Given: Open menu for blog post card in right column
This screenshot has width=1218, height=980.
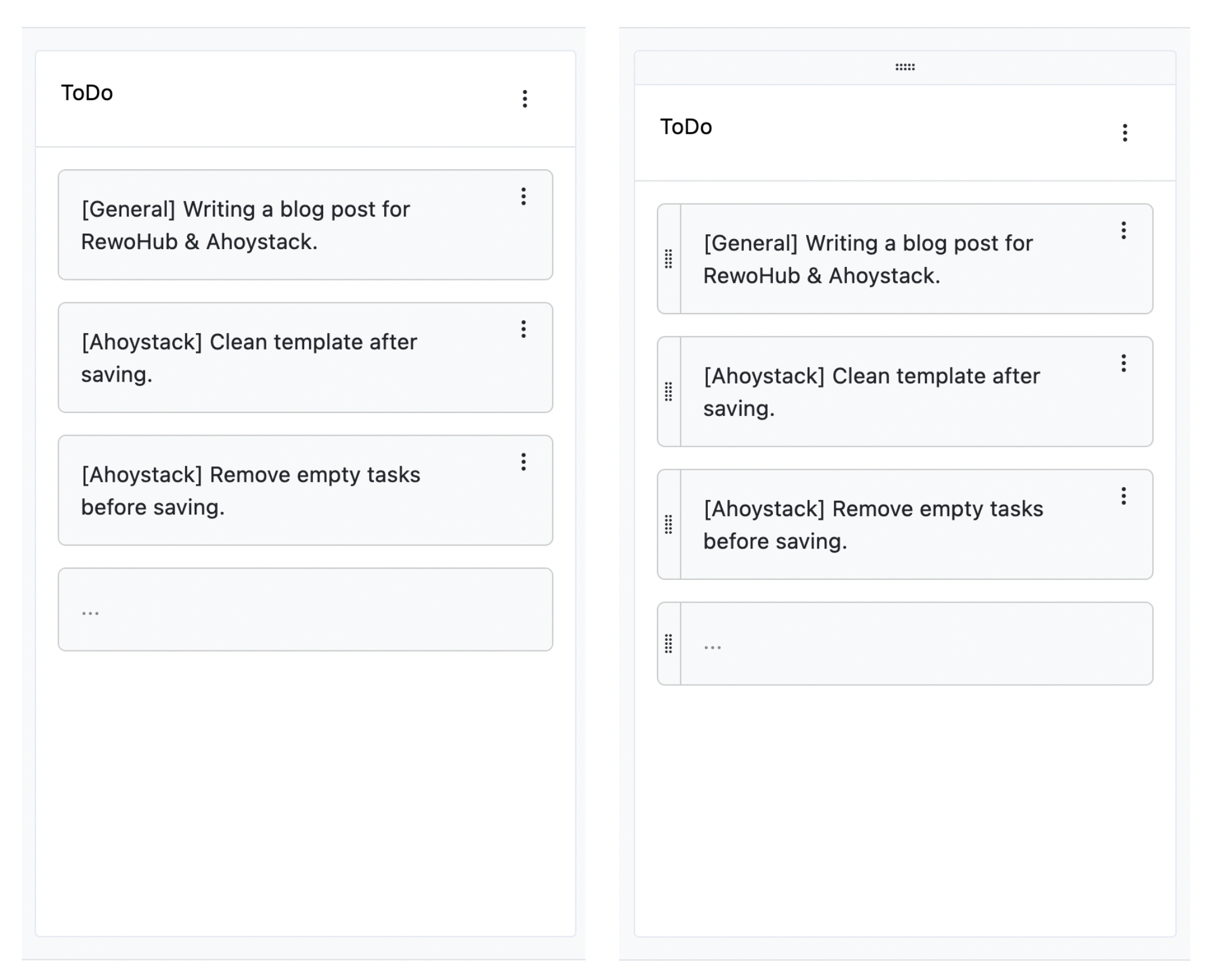Looking at the screenshot, I should coord(1123,231).
